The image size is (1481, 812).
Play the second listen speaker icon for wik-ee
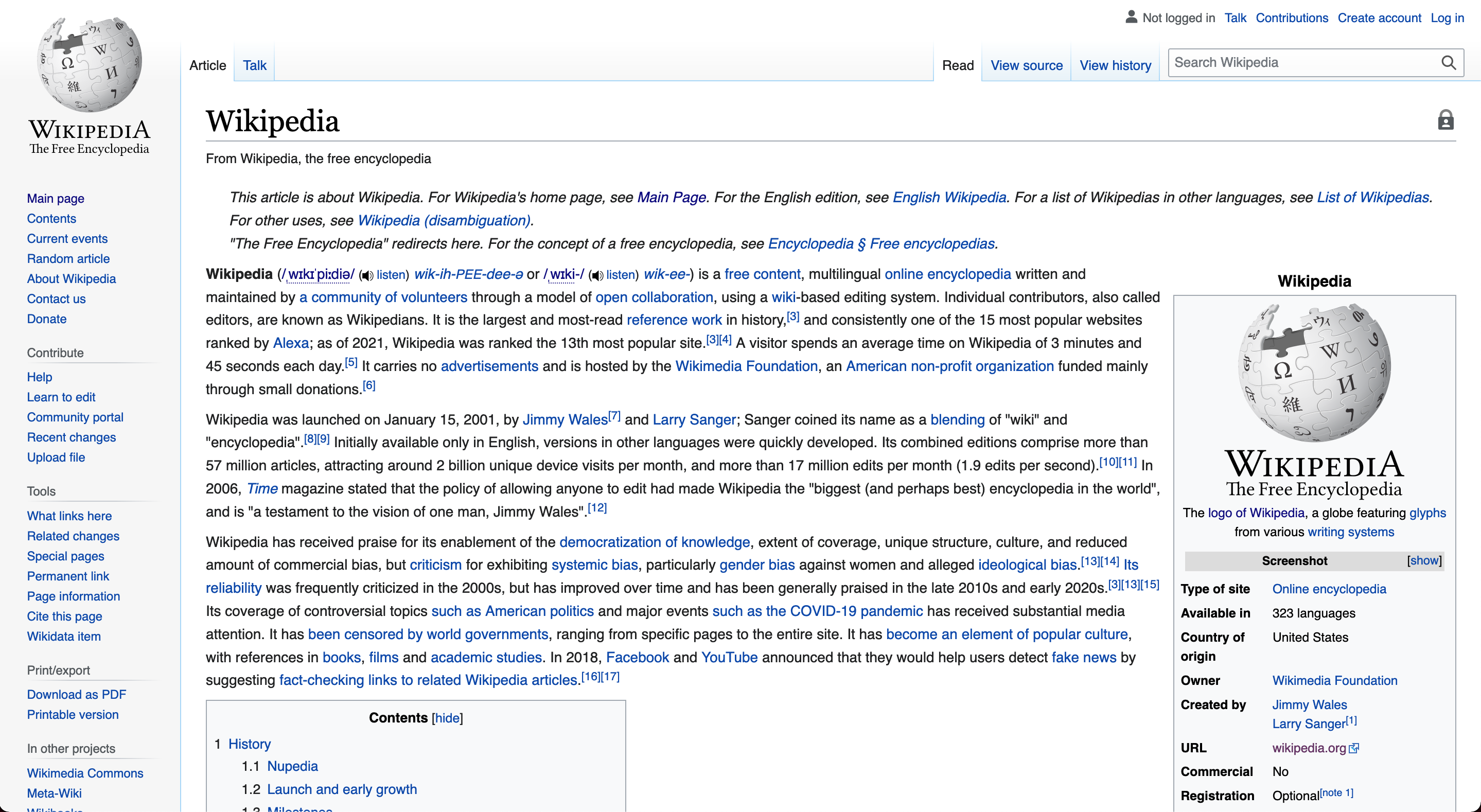597,275
